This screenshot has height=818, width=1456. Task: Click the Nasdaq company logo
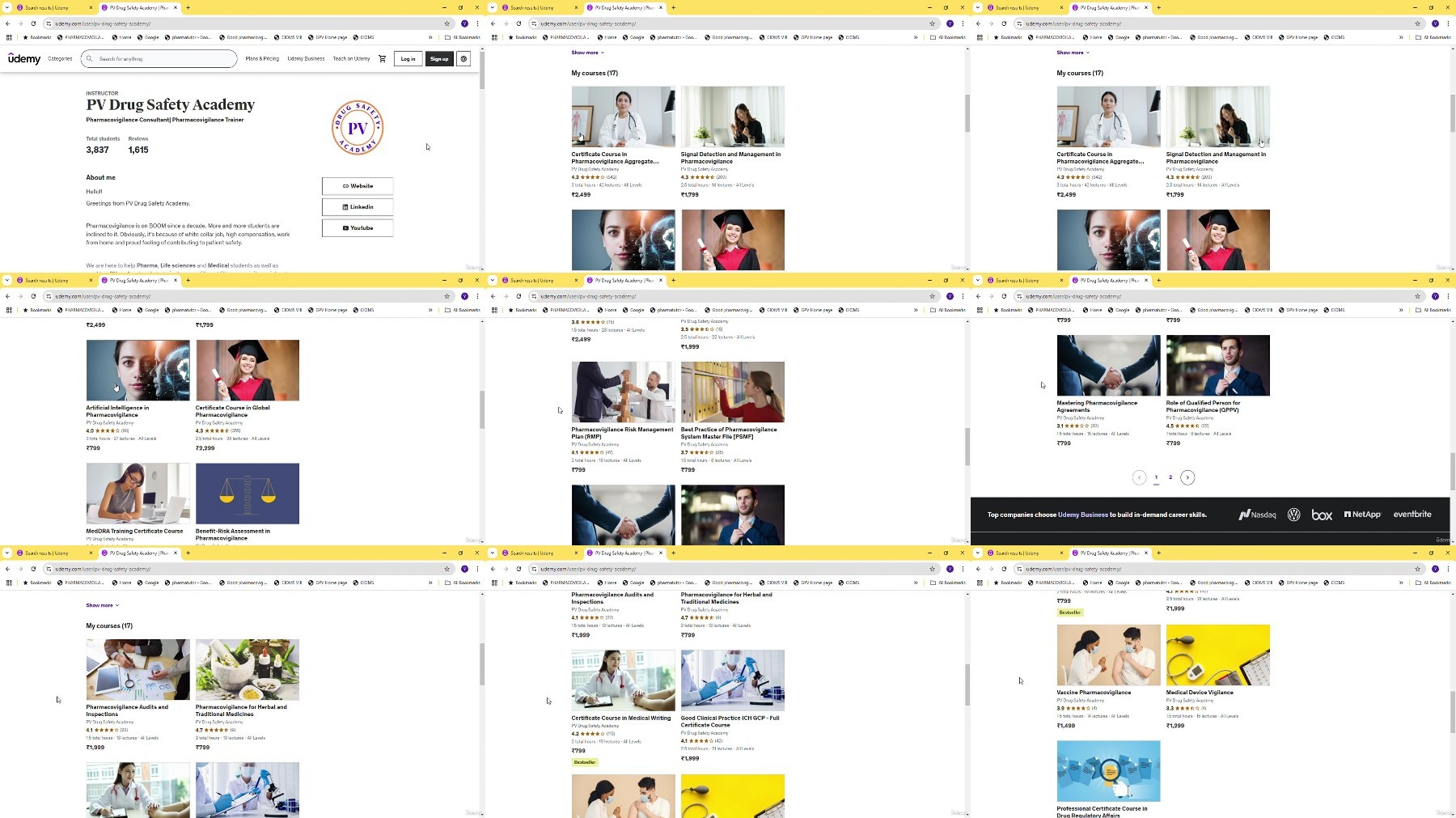[x=1257, y=515]
